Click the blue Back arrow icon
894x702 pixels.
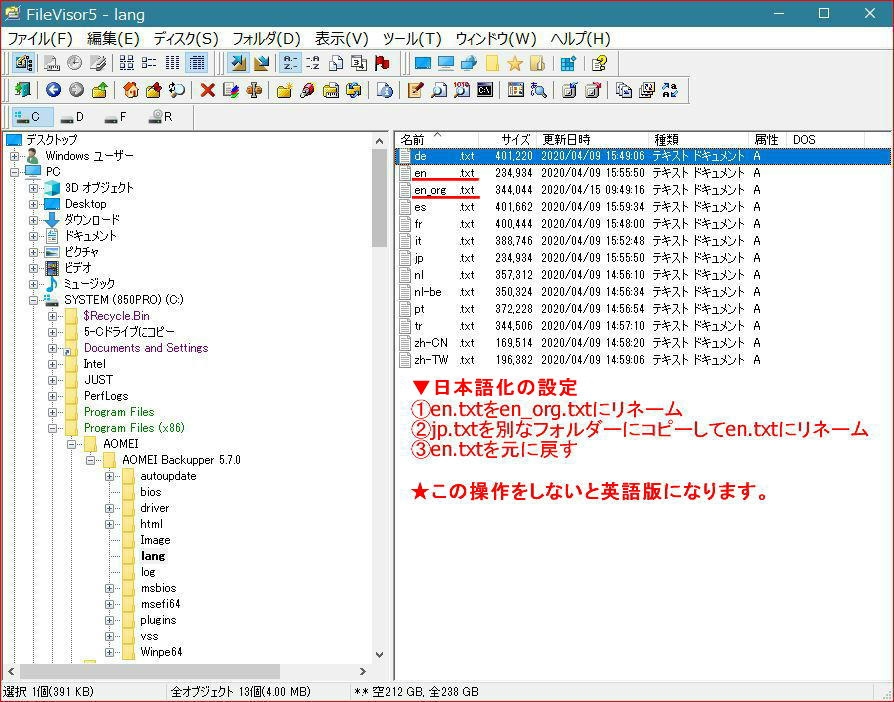(x=53, y=90)
